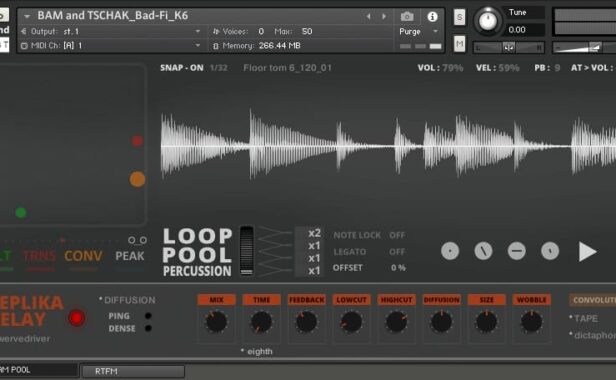Viewport: 616px width, 380px height.
Task: Click the FEEDBACK knob
Action: pos(306,322)
